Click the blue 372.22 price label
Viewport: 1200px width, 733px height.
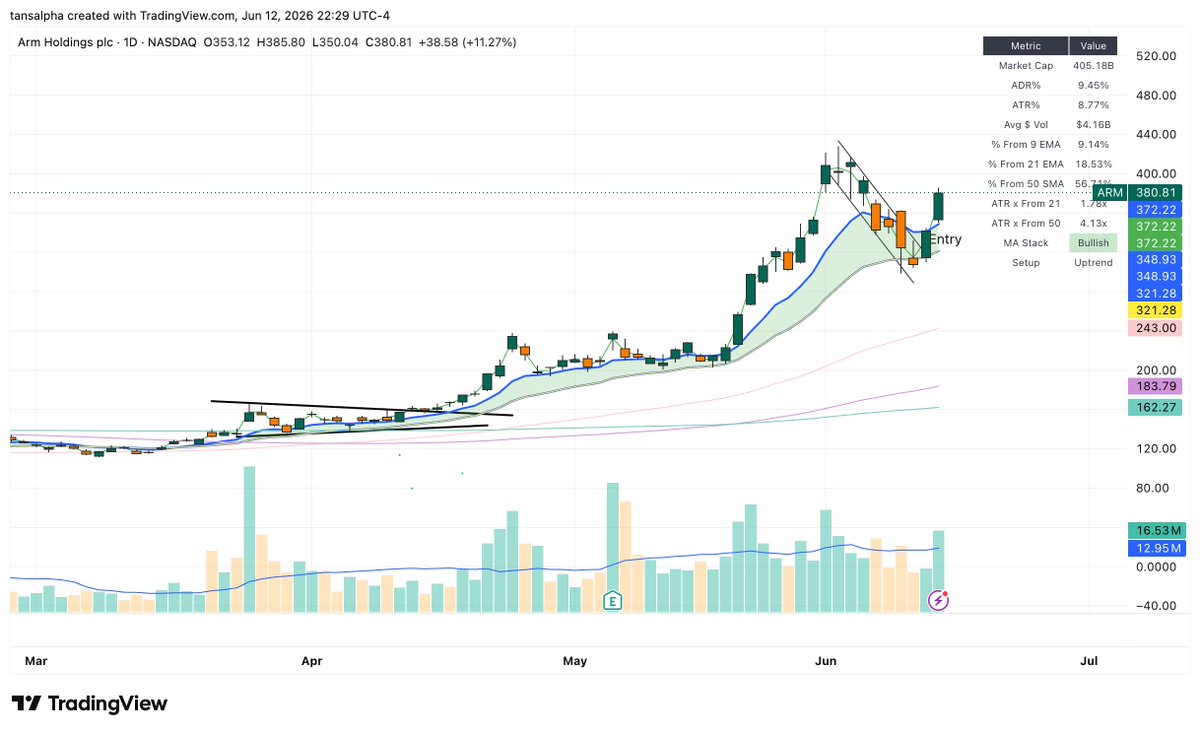coord(1156,209)
